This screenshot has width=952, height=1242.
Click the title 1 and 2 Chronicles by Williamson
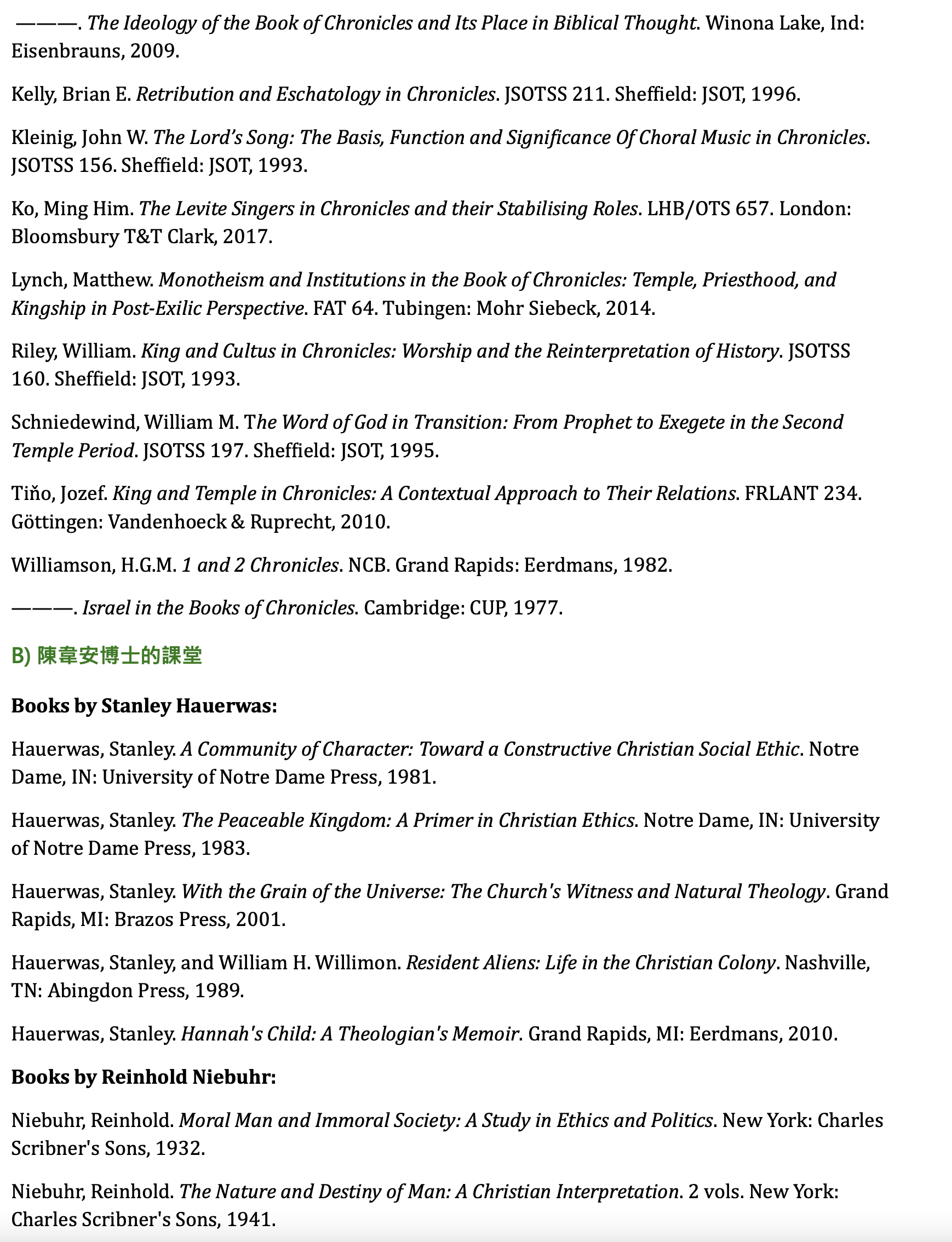(260, 565)
